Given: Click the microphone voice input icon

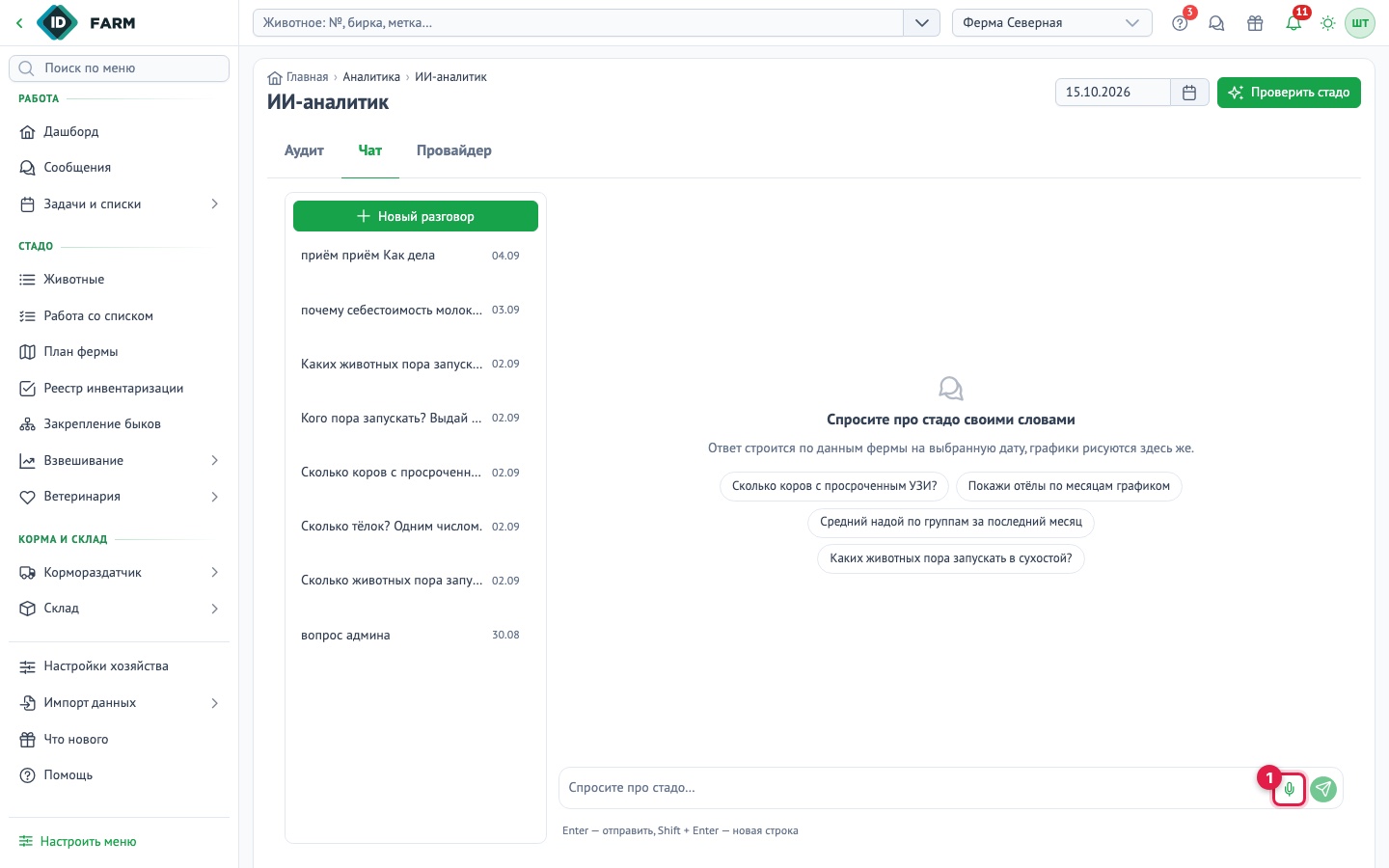Looking at the screenshot, I should point(1290,789).
